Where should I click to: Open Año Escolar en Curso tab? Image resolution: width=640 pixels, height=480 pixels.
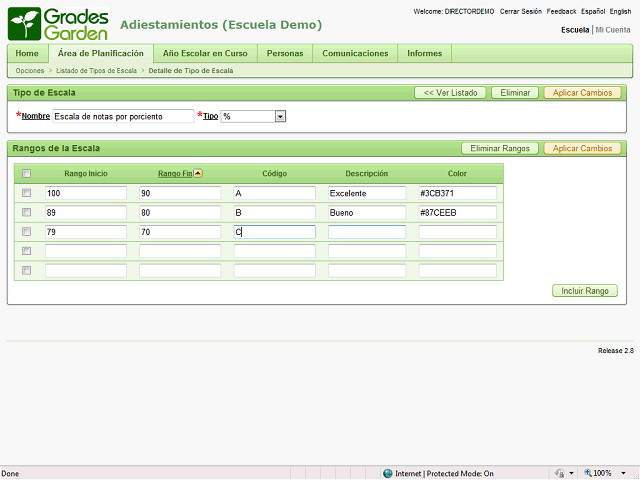coord(205,53)
